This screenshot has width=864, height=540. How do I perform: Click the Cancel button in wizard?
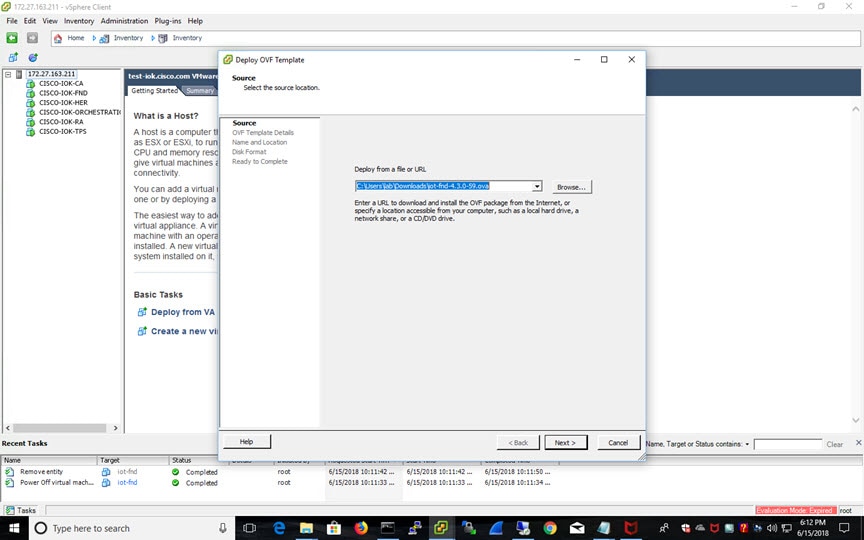pos(618,442)
